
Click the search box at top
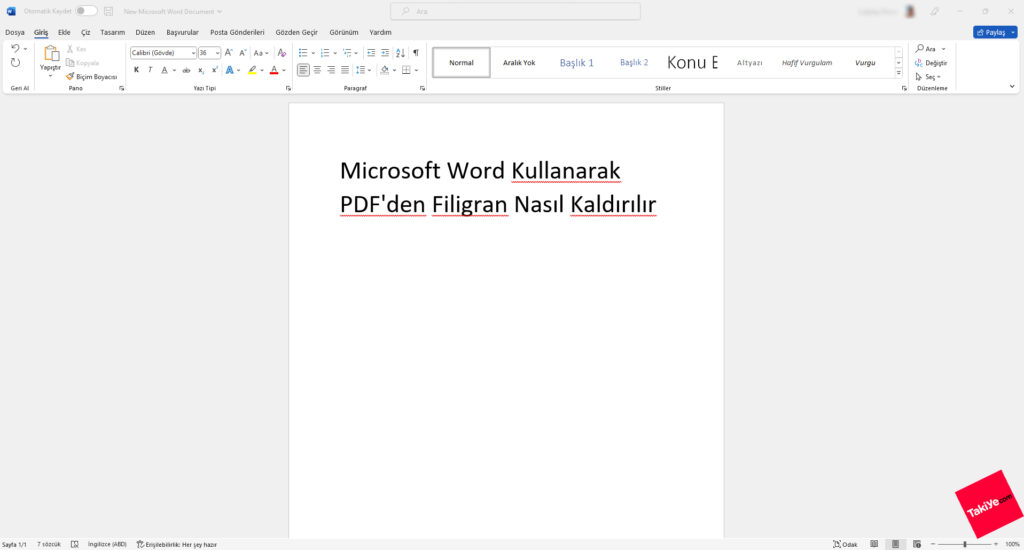pos(515,11)
